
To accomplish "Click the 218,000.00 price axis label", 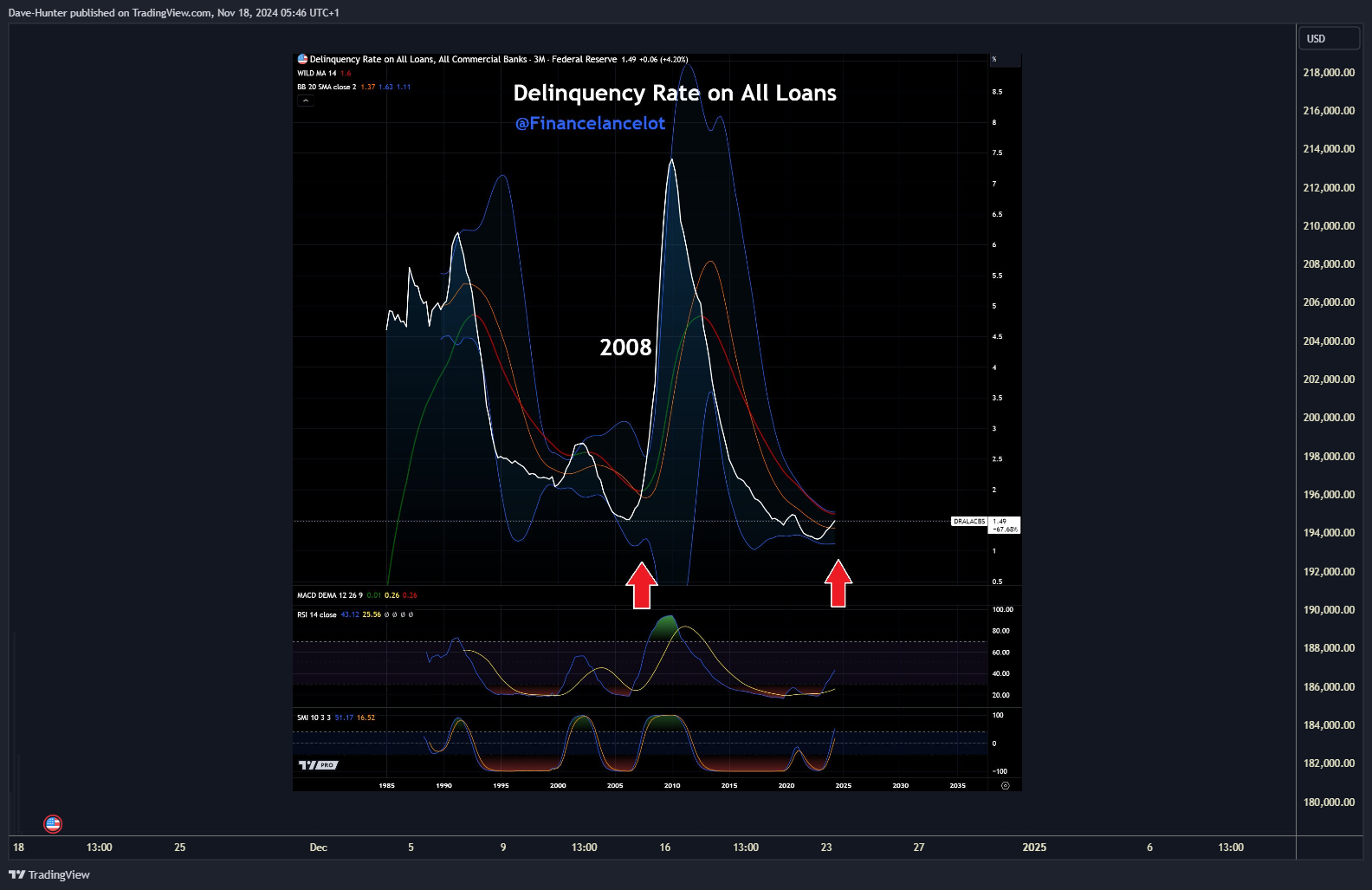I will click(x=1329, y=73).
